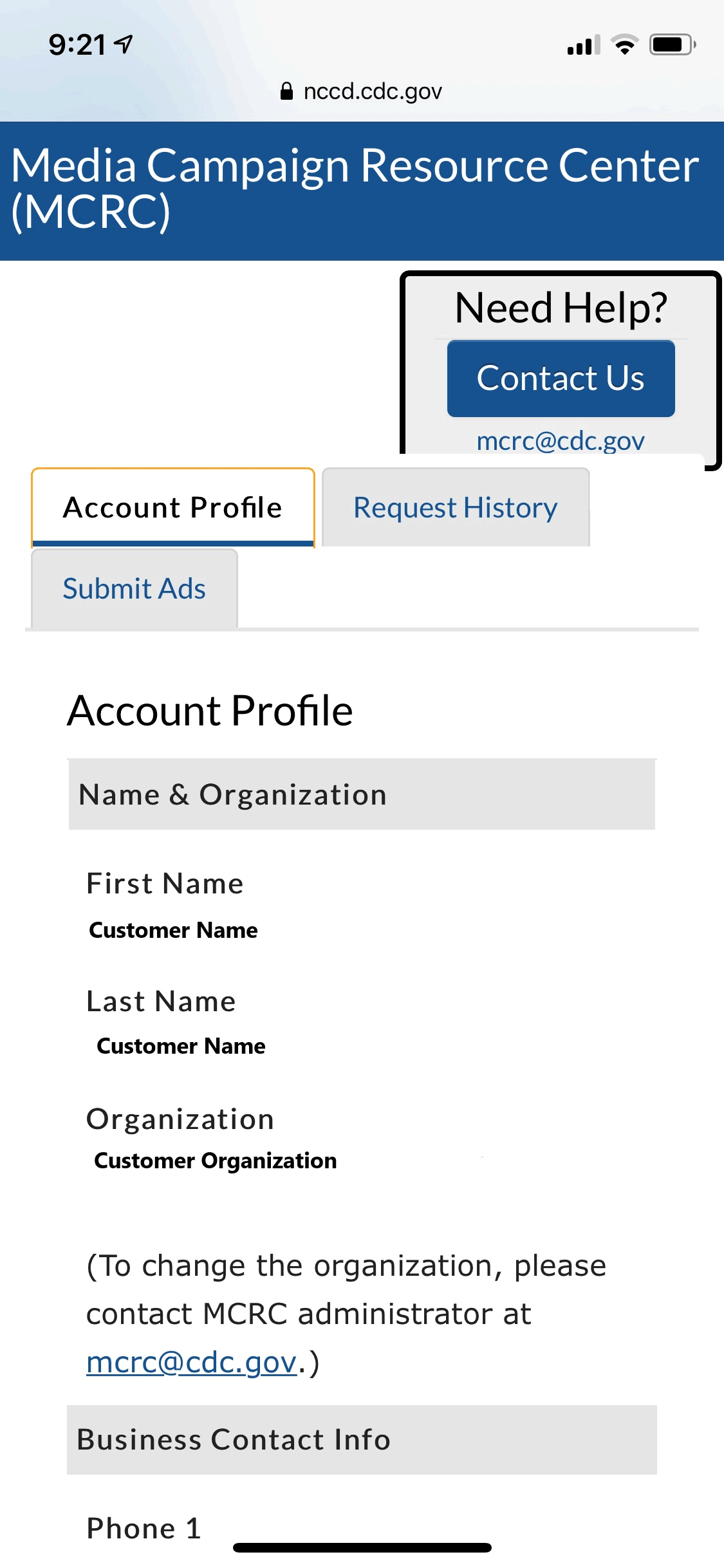The width and height of the screenshot is (724, 1568).
Task: Tap the location arrow icon beside the time
Action: (x=124, y=44)
